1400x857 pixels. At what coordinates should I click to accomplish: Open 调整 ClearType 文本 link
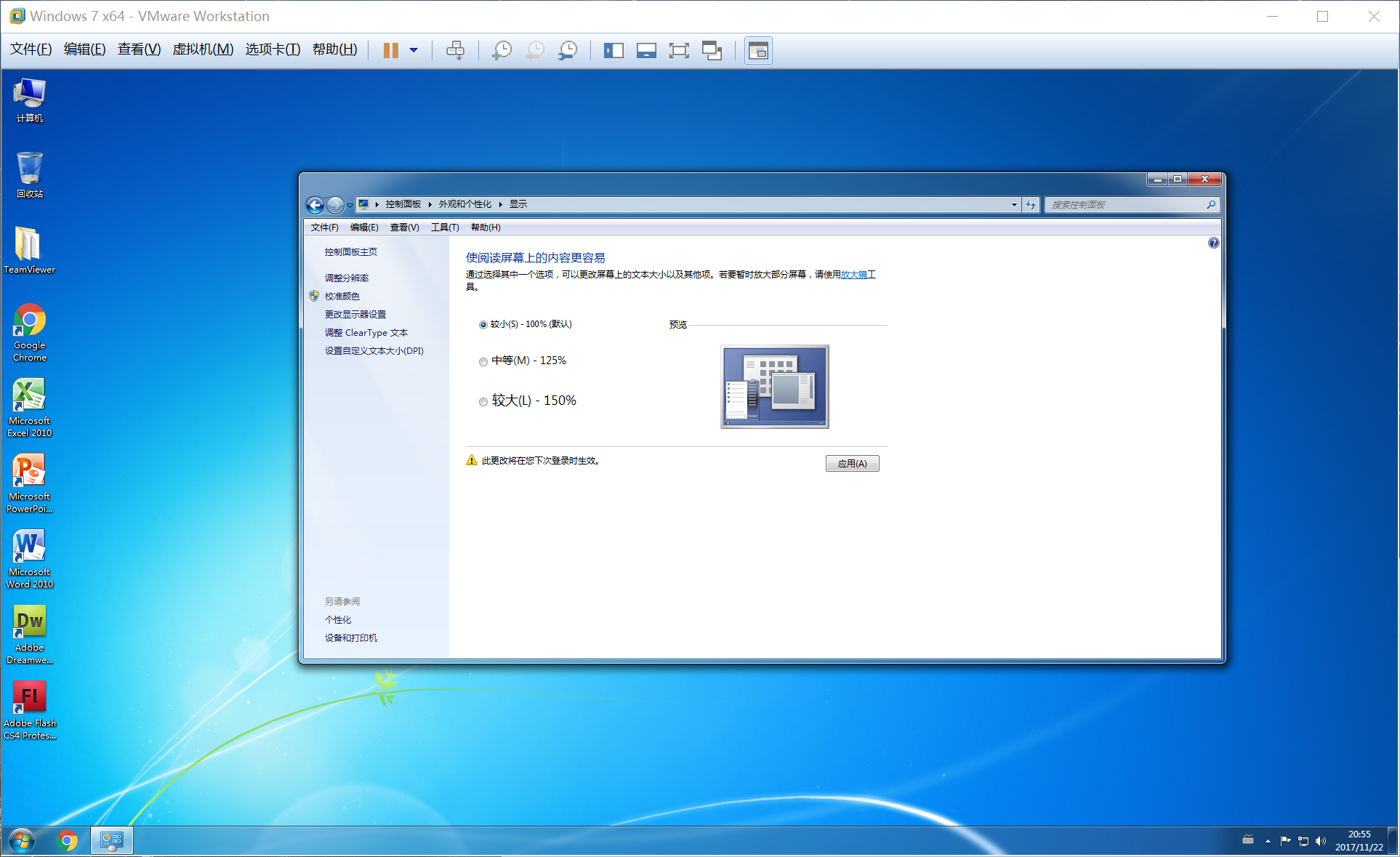click(366, 332)
